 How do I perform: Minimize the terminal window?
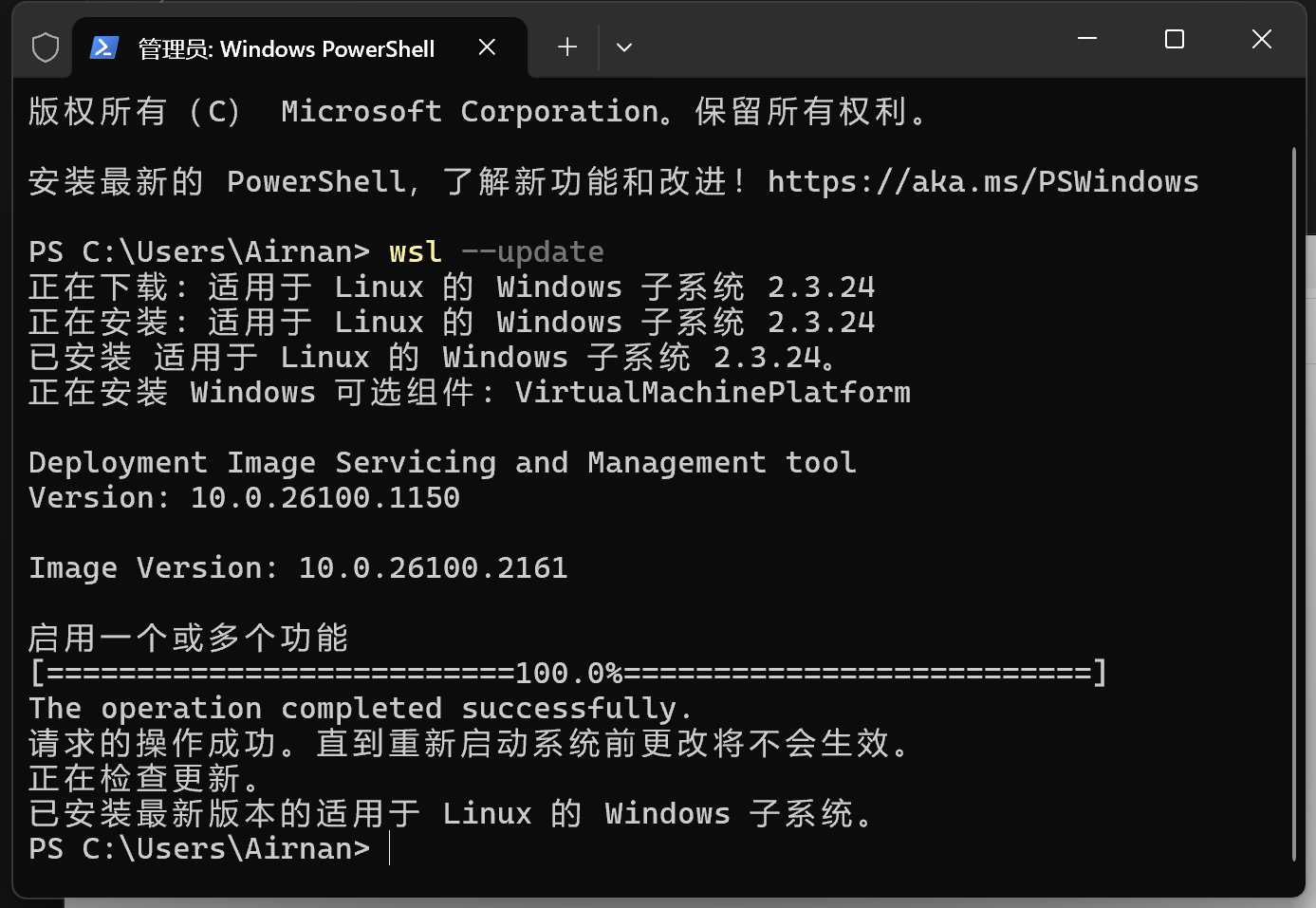[1087, 39]
